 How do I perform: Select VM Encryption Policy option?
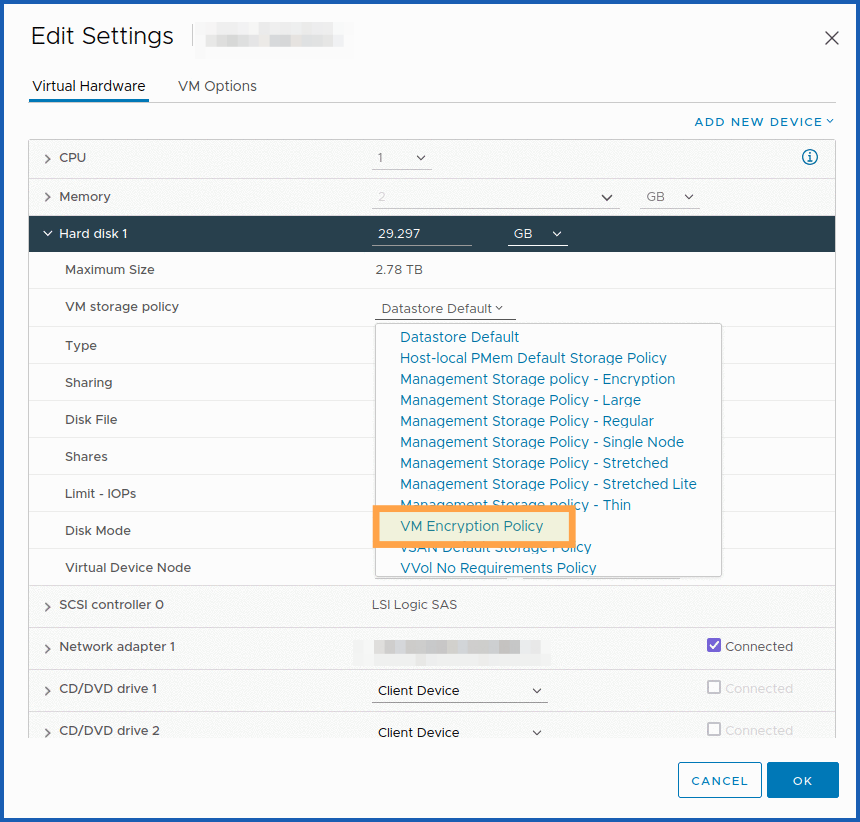click(x=472, y=526)
